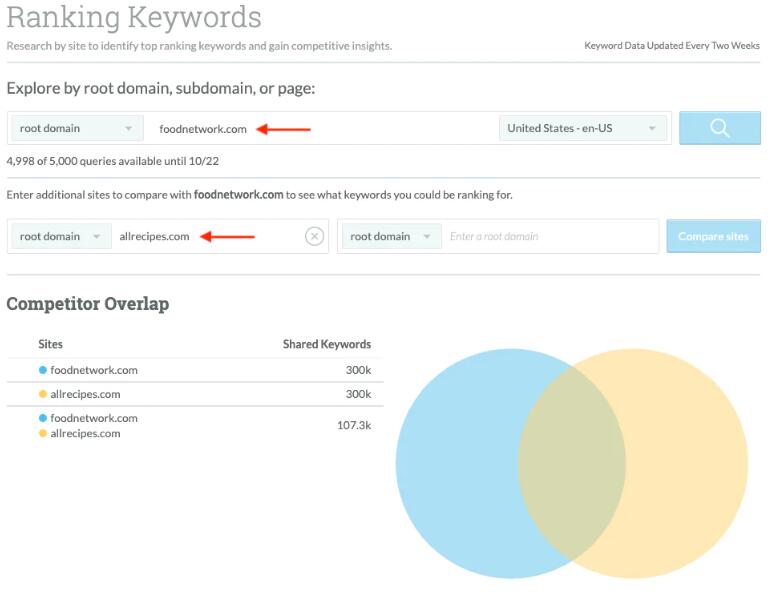Click foodnetwork.com in the combined overlap row

tap(94, 418)
